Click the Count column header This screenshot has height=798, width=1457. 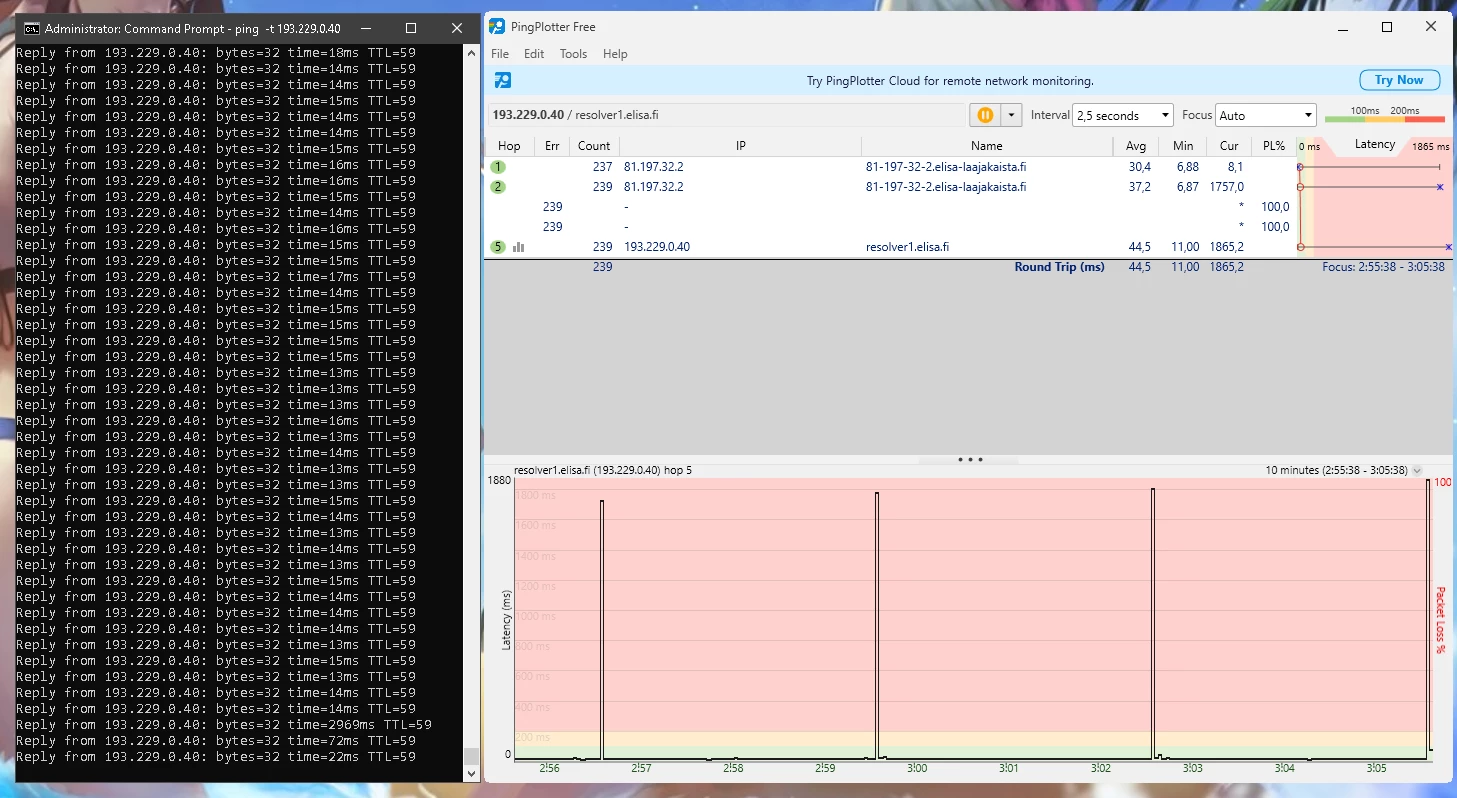pos(594,146)
